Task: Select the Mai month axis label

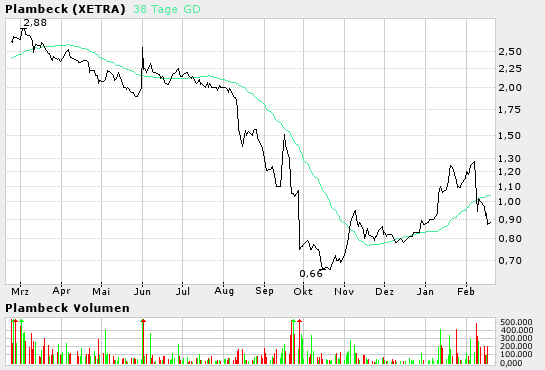Action: coord(101,291)
